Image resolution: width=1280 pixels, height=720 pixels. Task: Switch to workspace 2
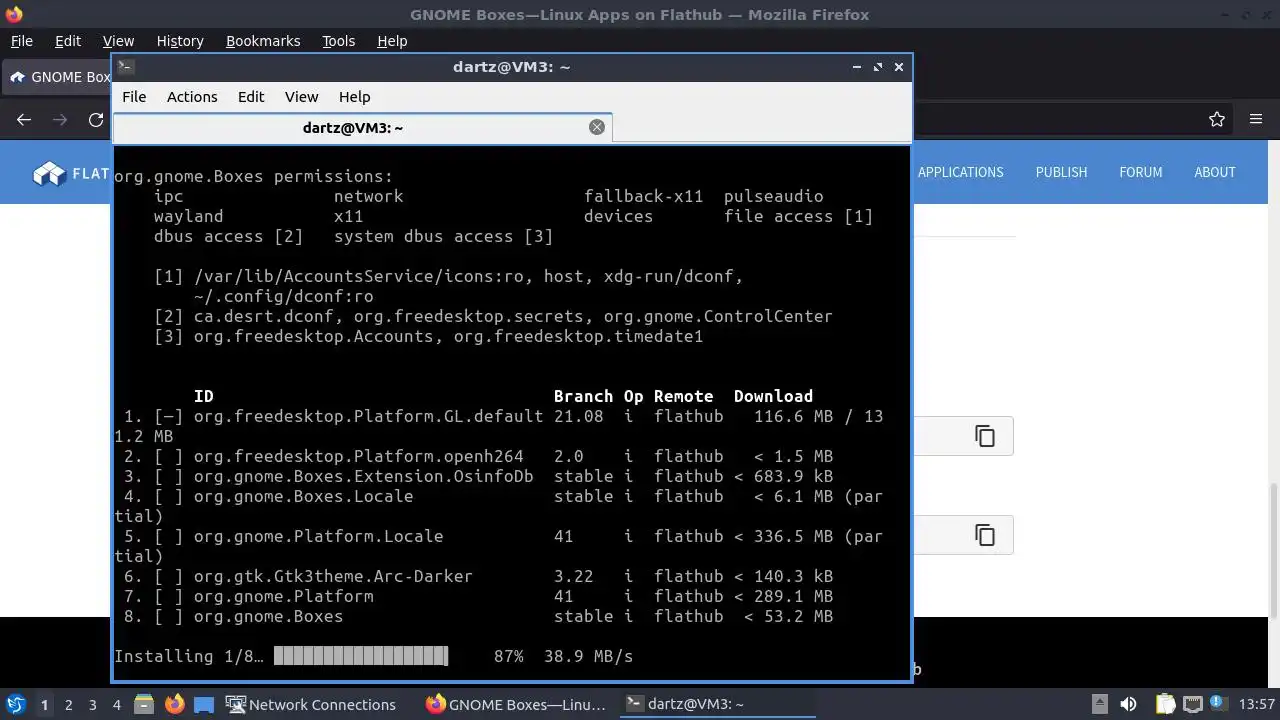(68, 704)
